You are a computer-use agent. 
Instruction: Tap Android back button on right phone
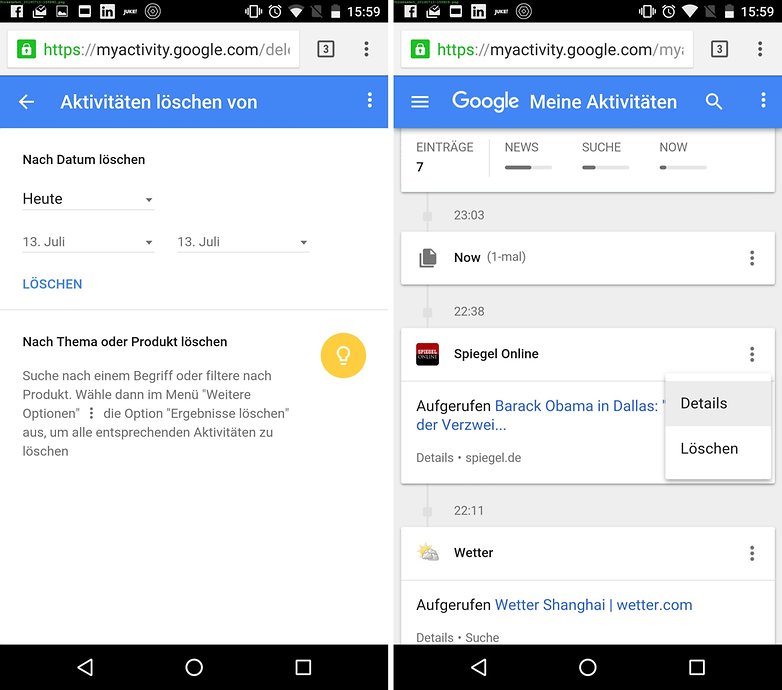pos(479,667)
